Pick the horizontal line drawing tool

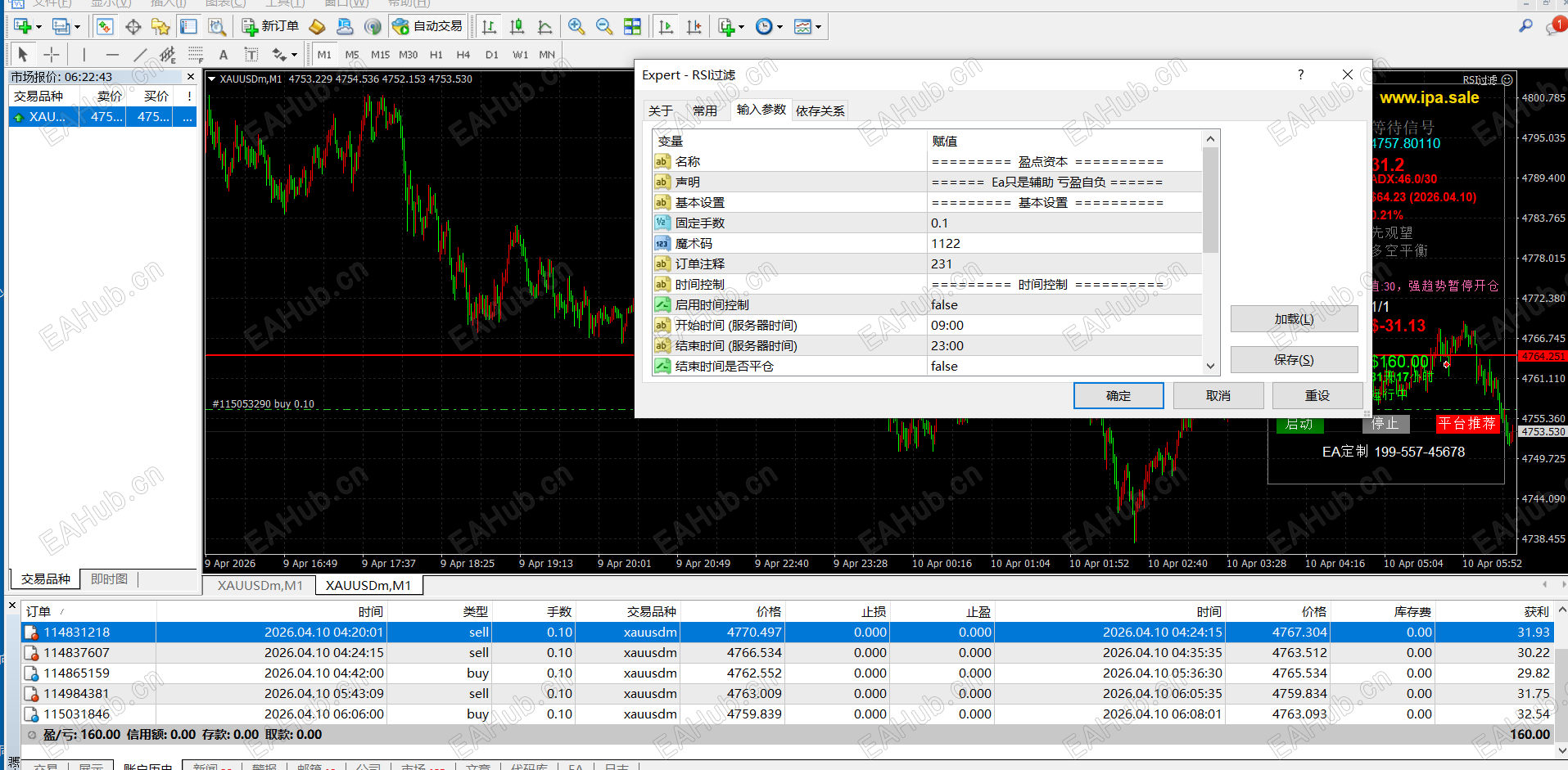pyautogui.click(x=112, y=55)
